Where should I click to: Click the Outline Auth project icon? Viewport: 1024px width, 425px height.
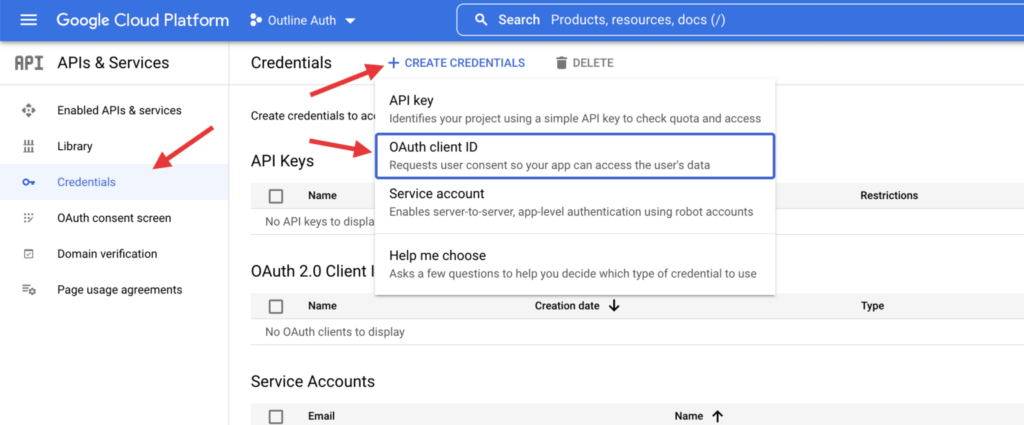pos(255,20)
